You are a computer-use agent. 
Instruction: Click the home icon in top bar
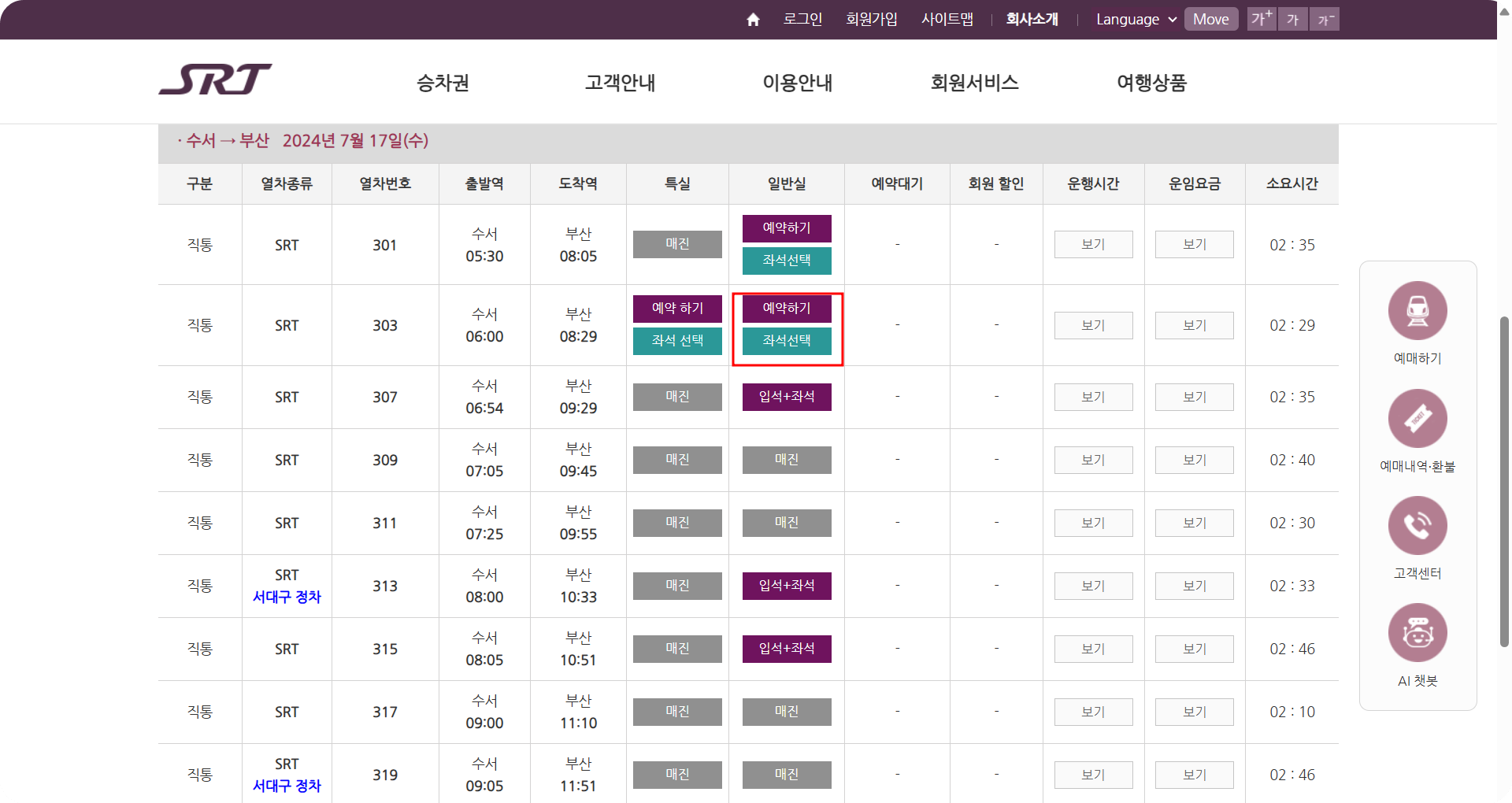[752, 19]
